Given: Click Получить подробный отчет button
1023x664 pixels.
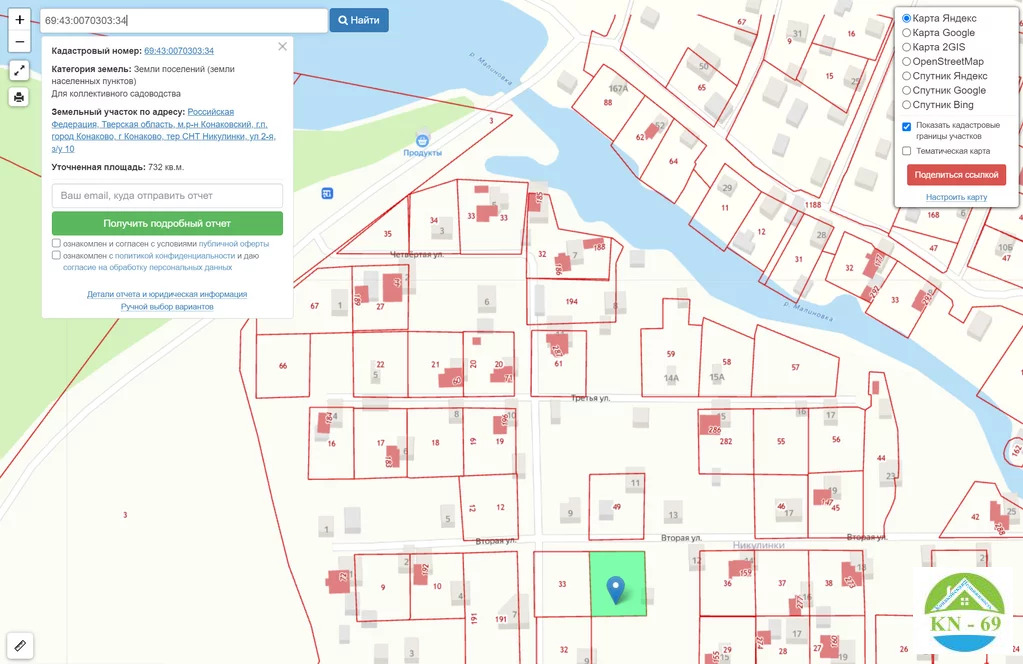Looking at the screenshot, I should tap(167, 223).
